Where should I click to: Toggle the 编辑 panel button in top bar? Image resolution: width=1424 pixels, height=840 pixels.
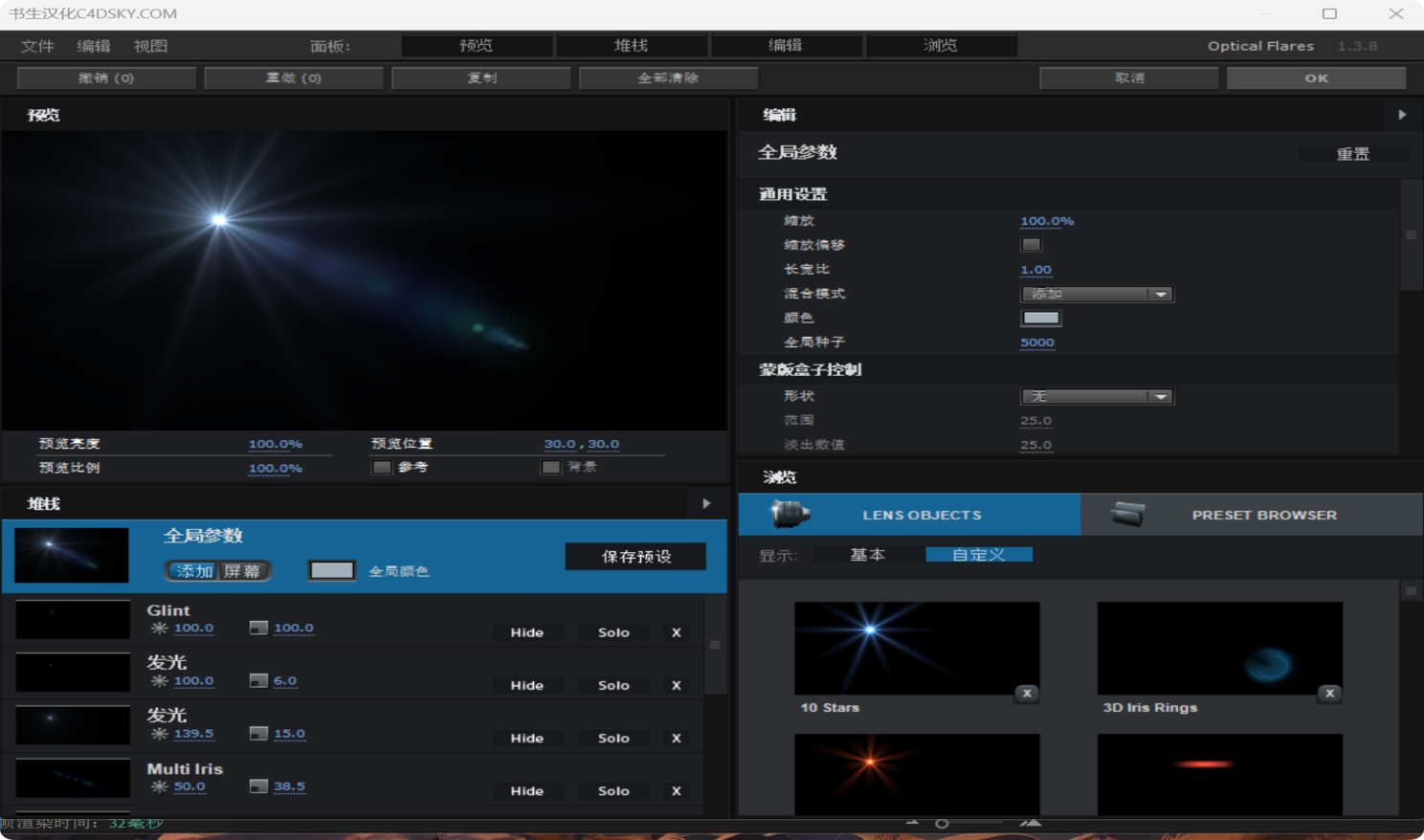click(x=786, y=45)
